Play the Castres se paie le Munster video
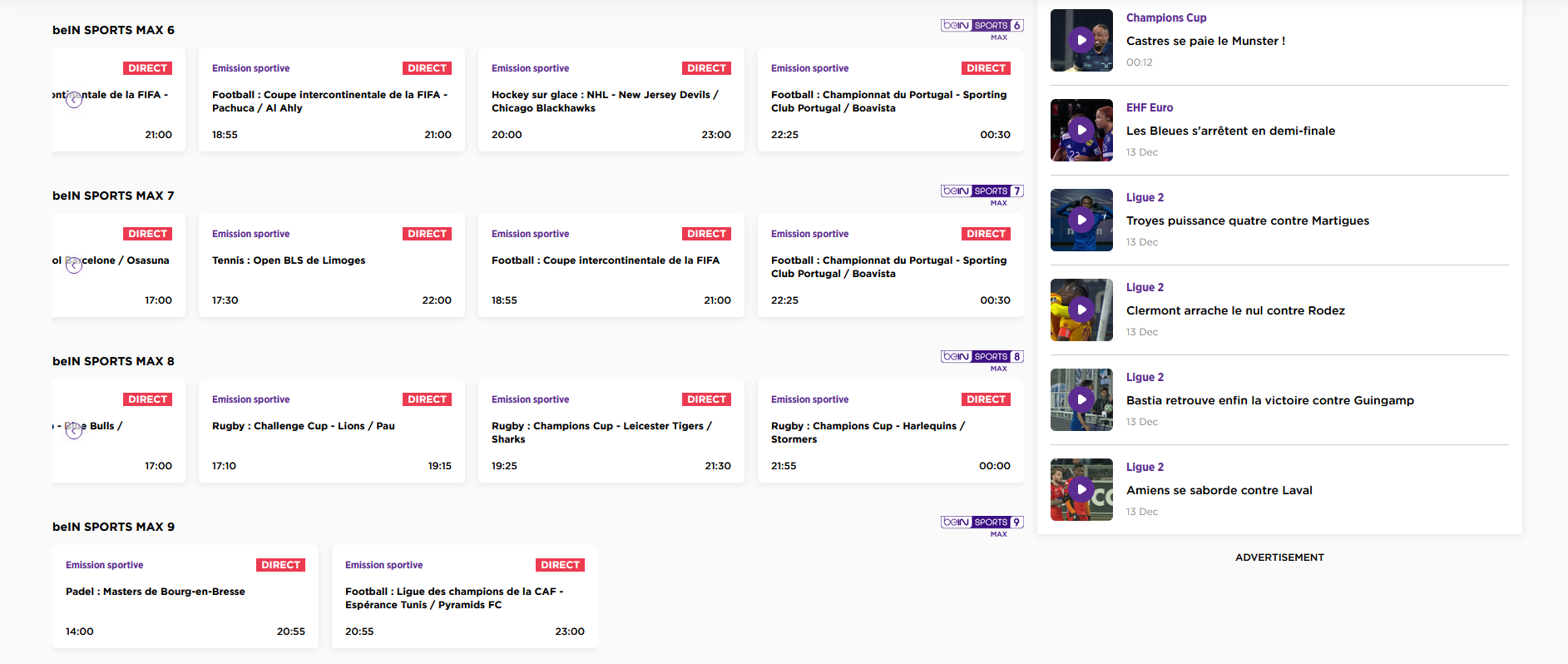The height and width of the screenshot is (664, 1568). [1081, 40]
